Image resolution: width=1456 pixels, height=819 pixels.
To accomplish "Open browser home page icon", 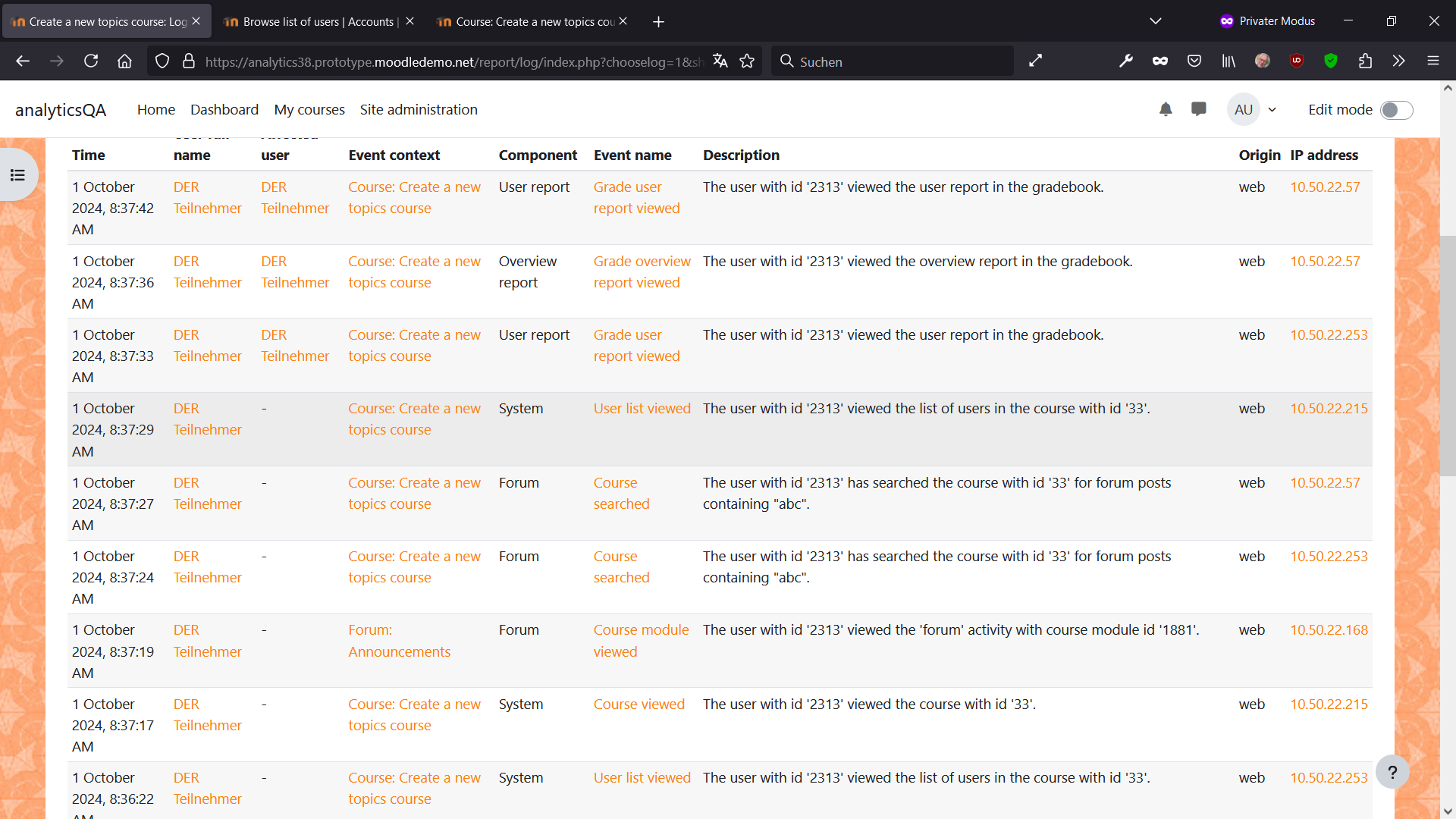I will tap(124, 61).
